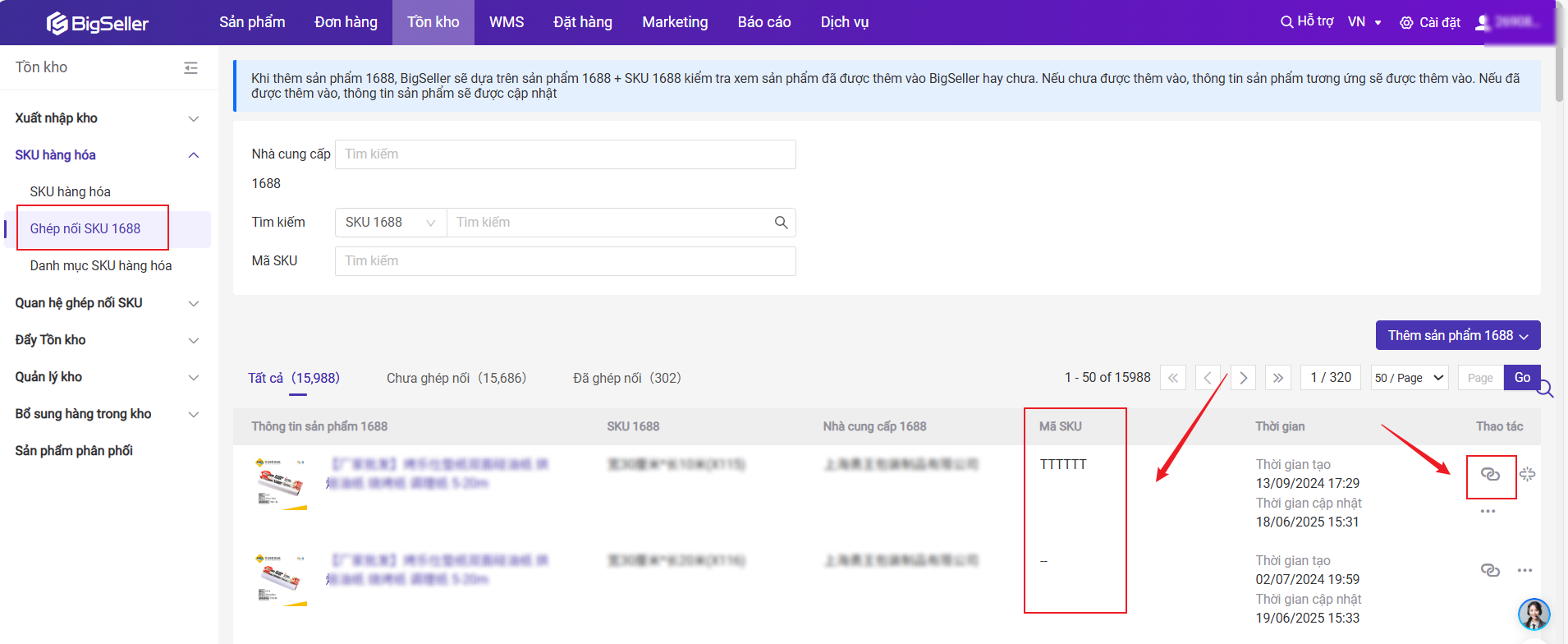
Task: Switch to Chưa ghép nối tab
Action: click(x=456, y=378)
